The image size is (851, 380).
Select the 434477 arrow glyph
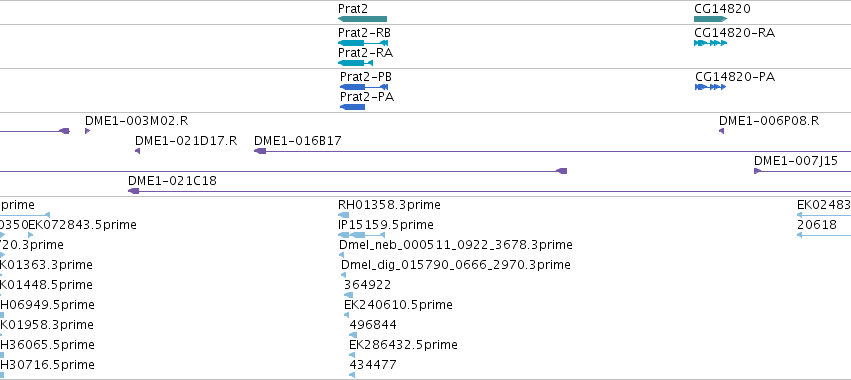(x=352, y=375)
